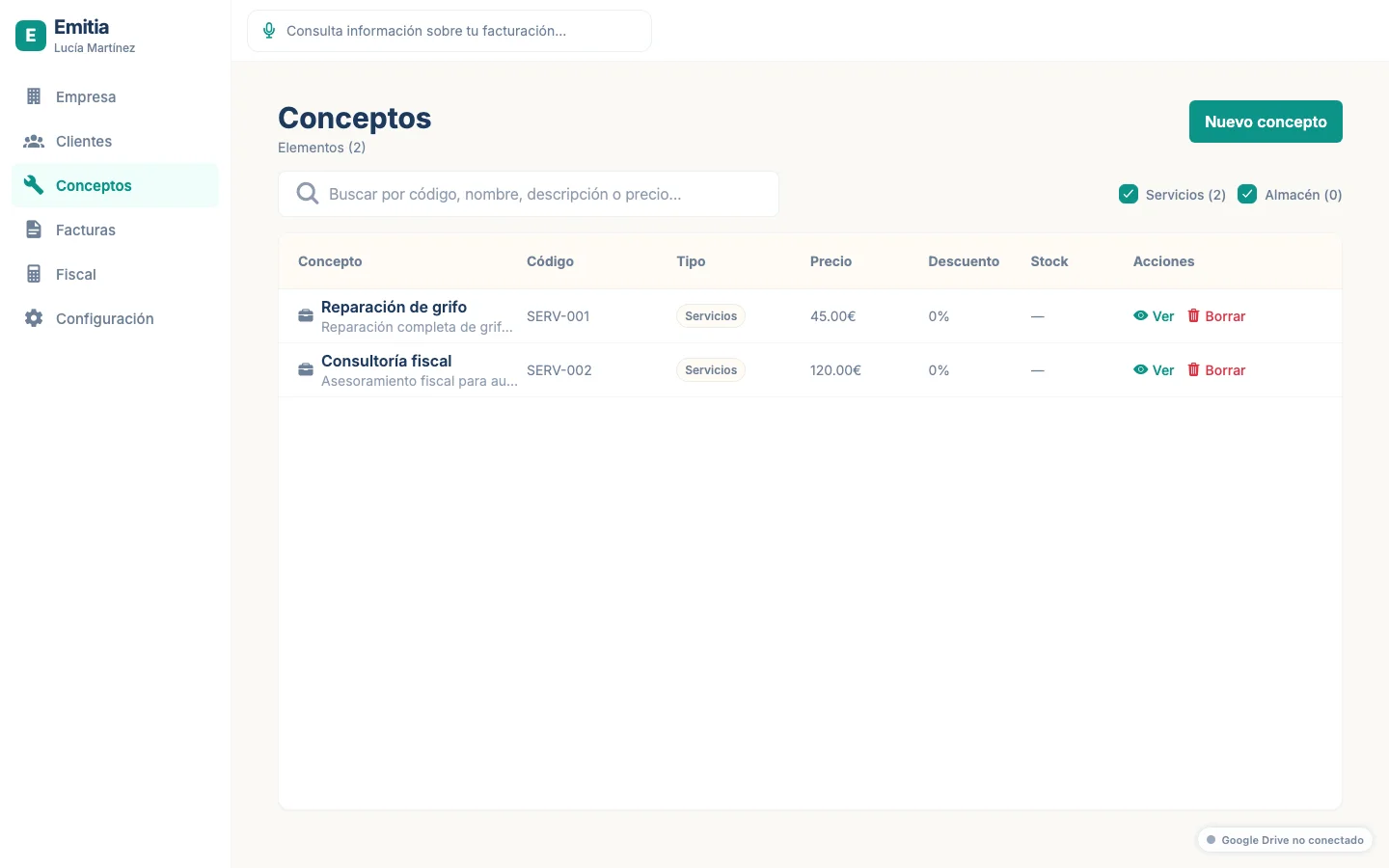
Task: Open the Empresa section
Action: click(116, 96)
